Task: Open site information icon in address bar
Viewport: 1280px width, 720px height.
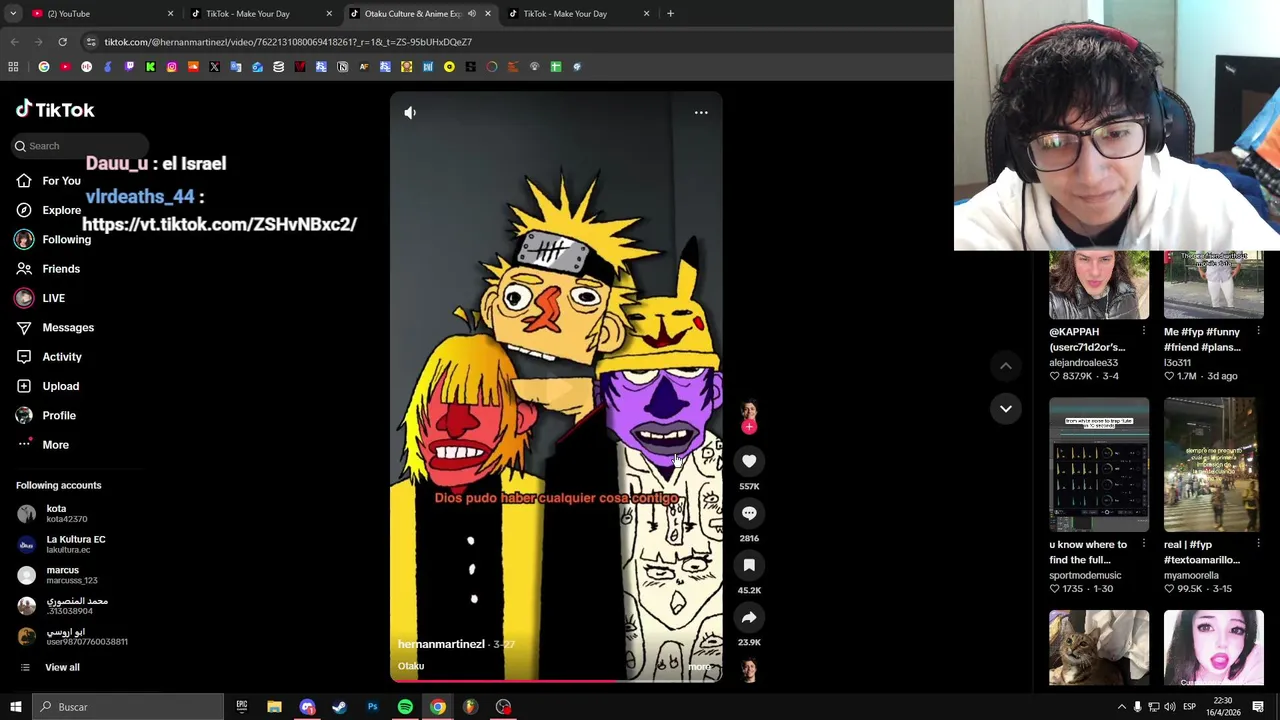Action: point(91,42)
